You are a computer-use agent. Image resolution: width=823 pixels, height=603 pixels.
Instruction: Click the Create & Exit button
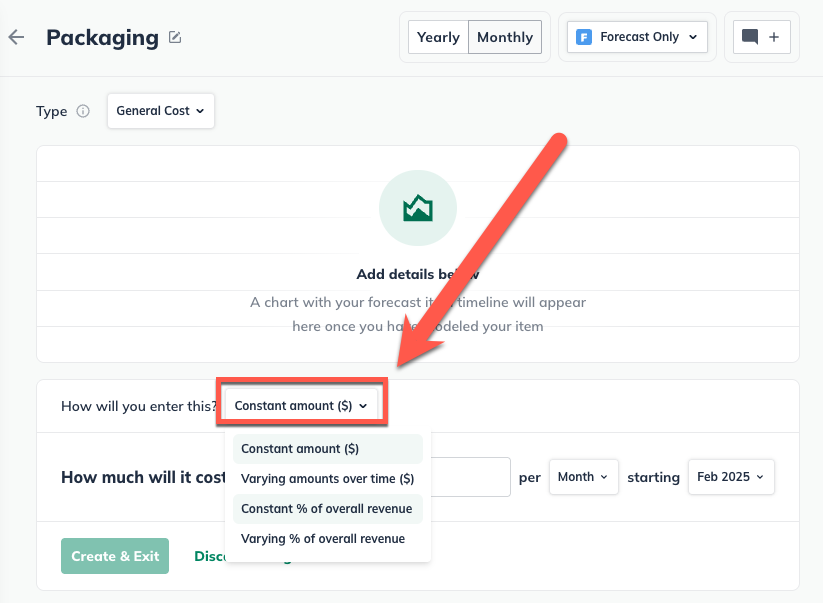(x=115, y=556)
